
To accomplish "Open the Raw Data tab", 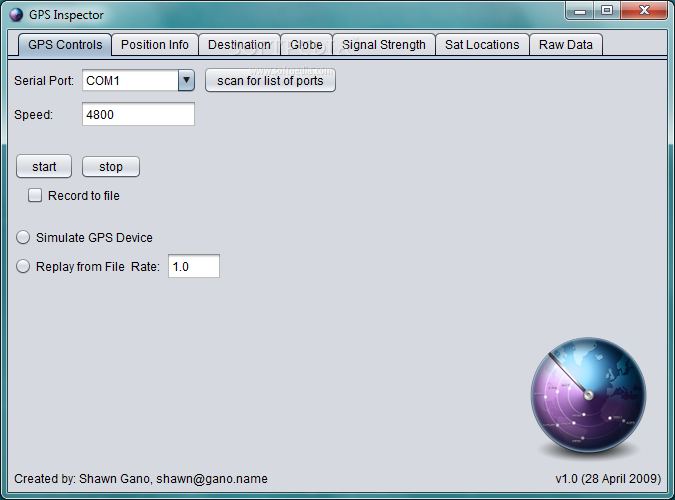I will pos(566,45).
